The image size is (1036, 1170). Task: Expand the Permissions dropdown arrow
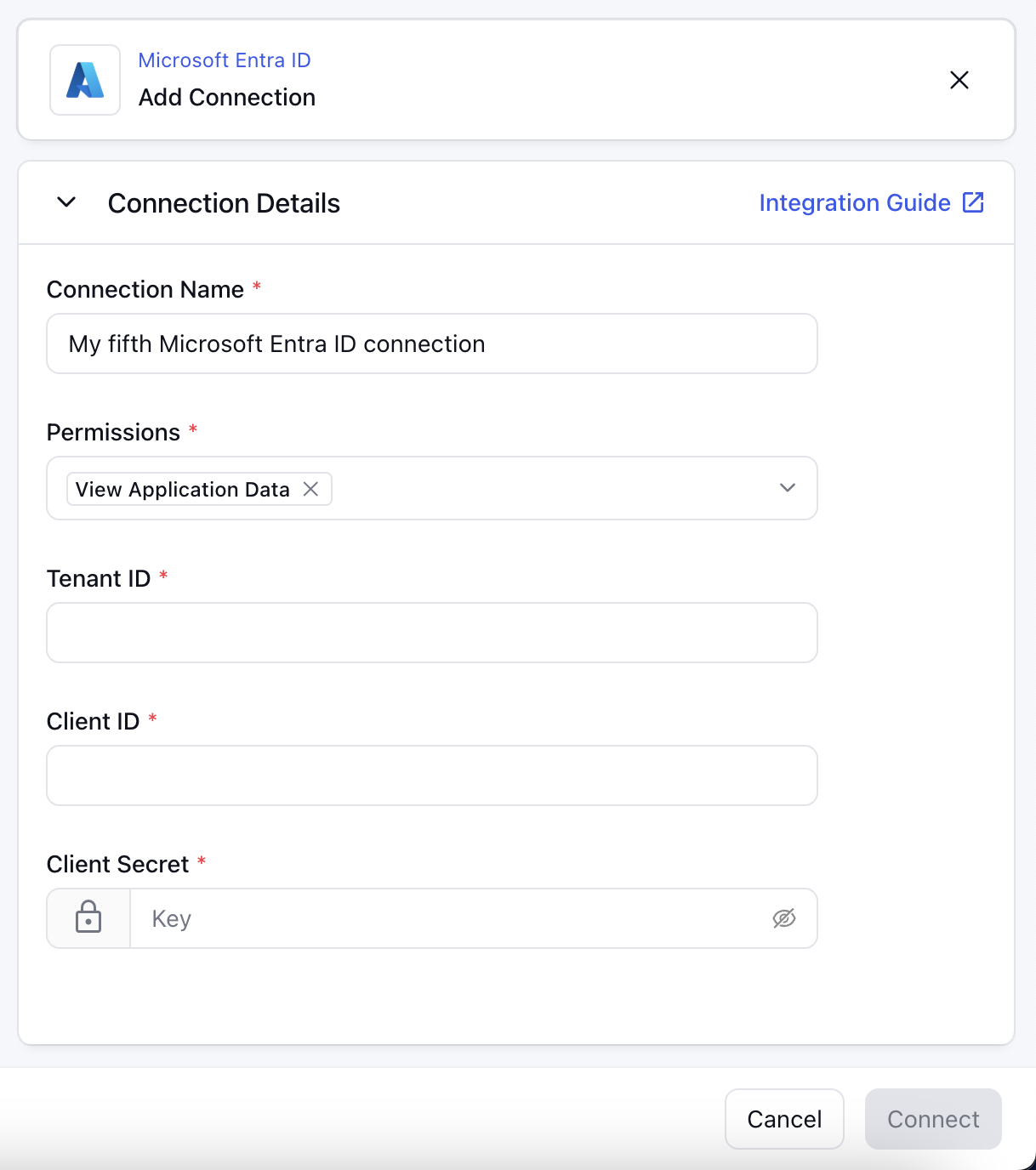[788, 488]
